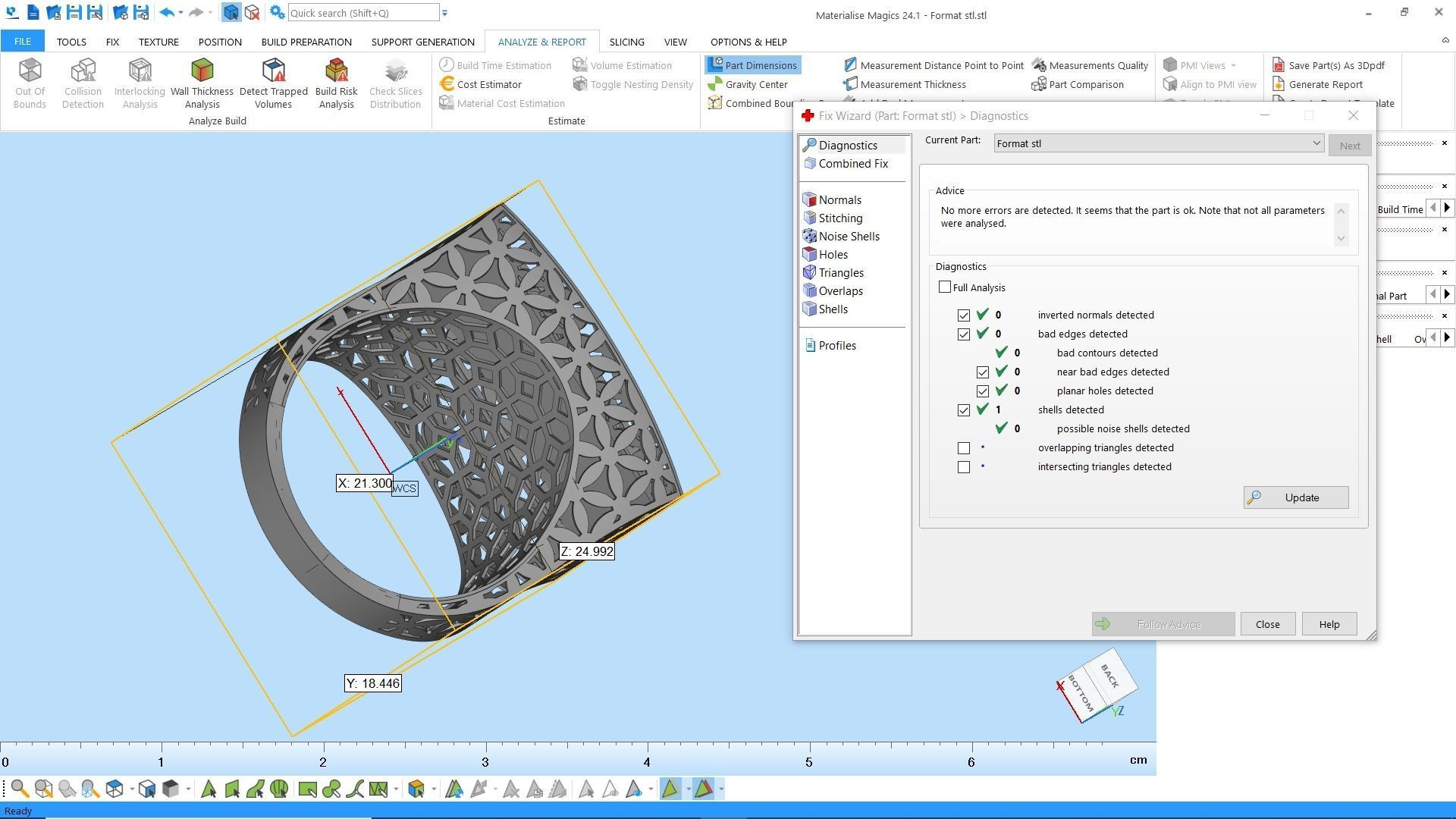
Task: Open the Slicing ribbon tab
Action: coord(626,42)
